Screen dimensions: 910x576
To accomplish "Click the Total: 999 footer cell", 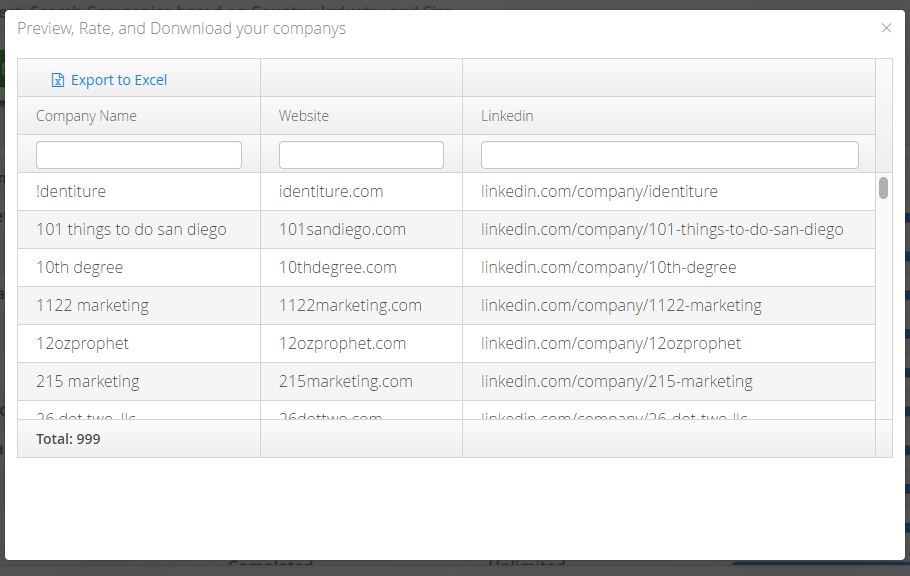I will point(139,438).
